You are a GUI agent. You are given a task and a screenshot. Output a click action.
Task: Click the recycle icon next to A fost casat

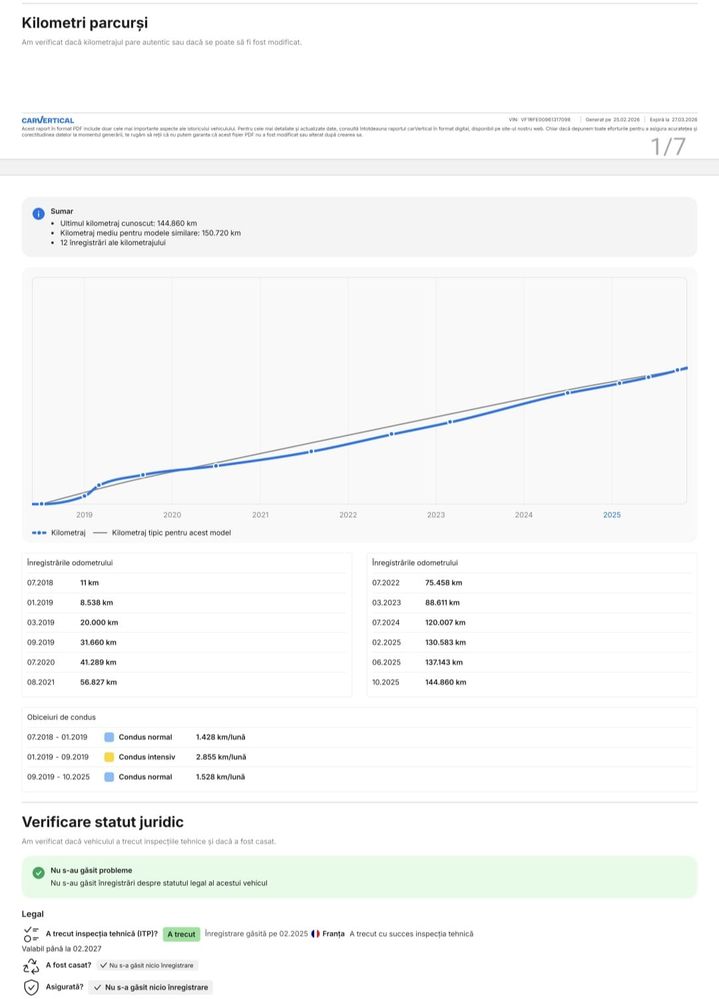tap(31, 966)
